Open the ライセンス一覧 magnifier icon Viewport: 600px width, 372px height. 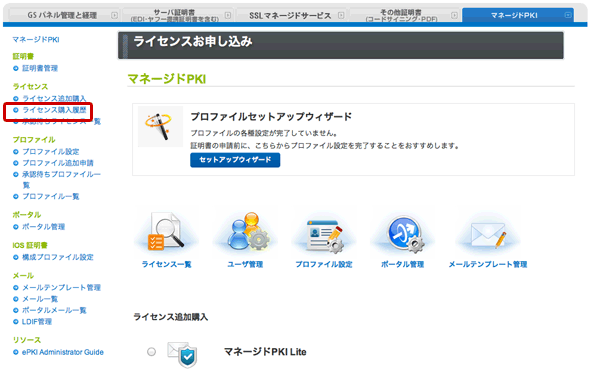coord(166,233)
